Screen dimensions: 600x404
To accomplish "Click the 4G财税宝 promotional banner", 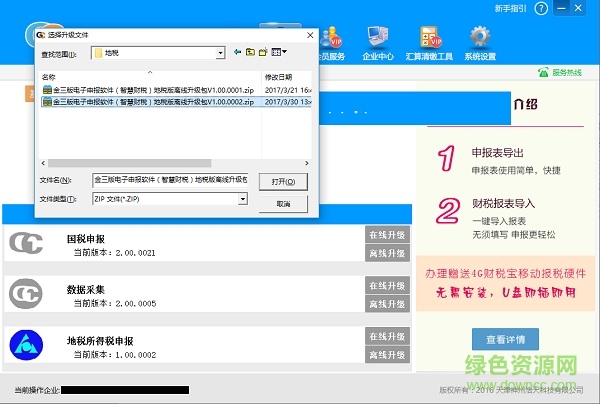I will [x=505, y=283].
